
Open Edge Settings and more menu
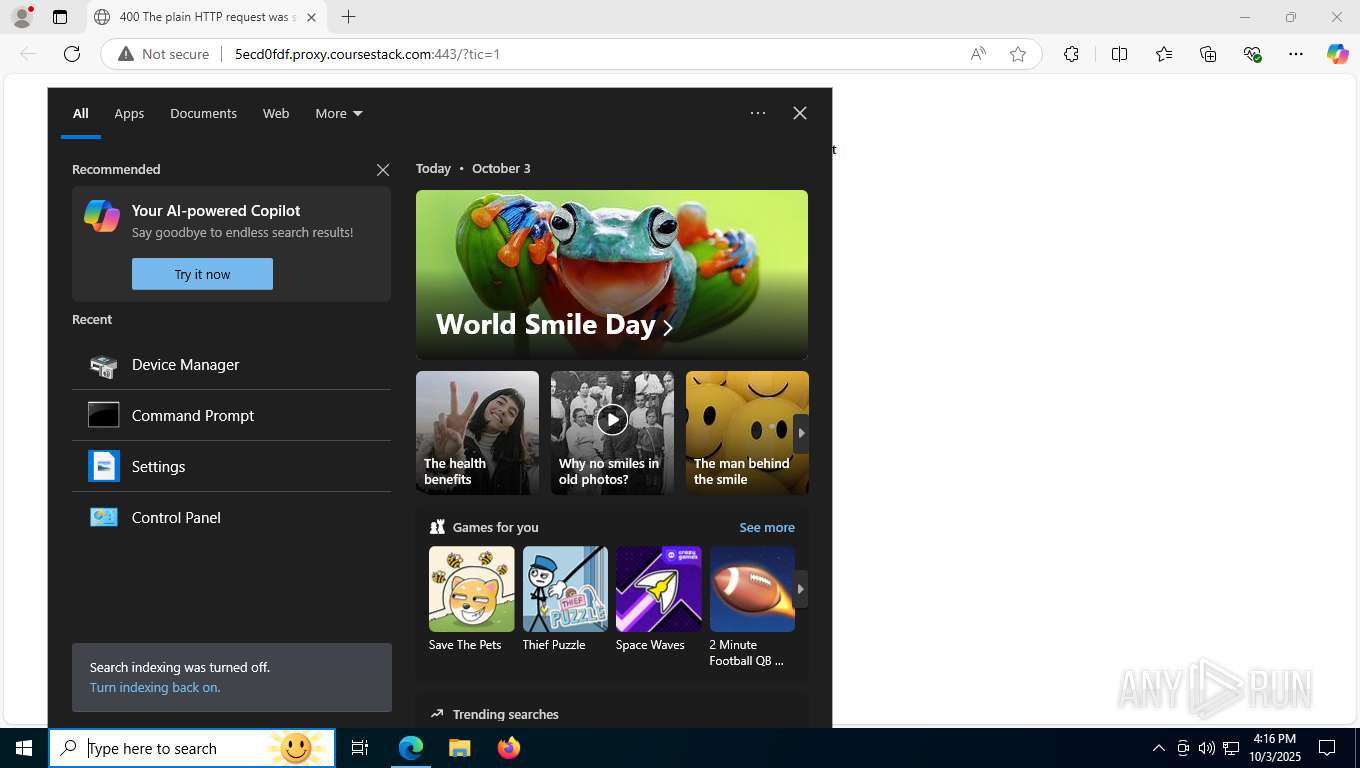pyautogui.click(x=1296, y=54)
